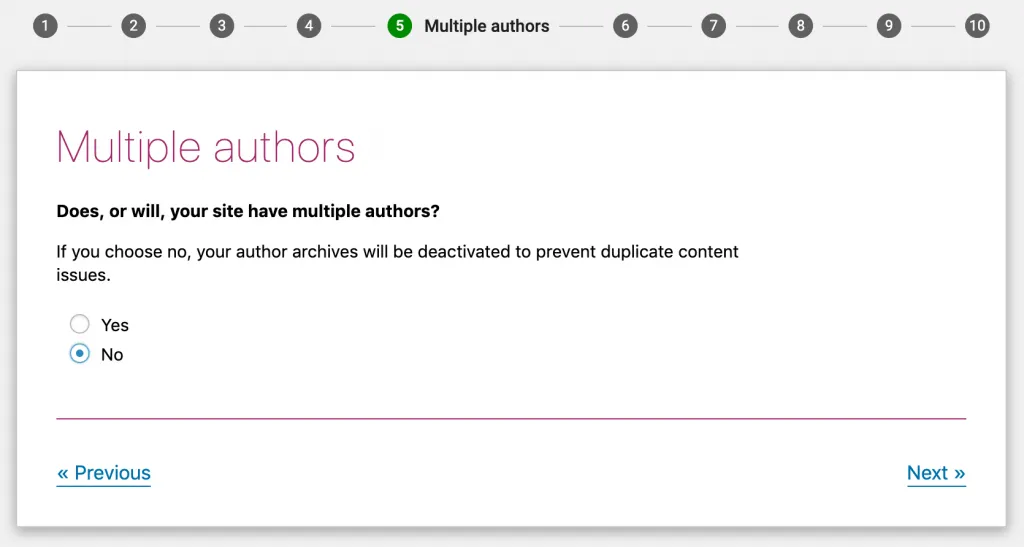Click the 'Yes' option label text

[115, 325]
